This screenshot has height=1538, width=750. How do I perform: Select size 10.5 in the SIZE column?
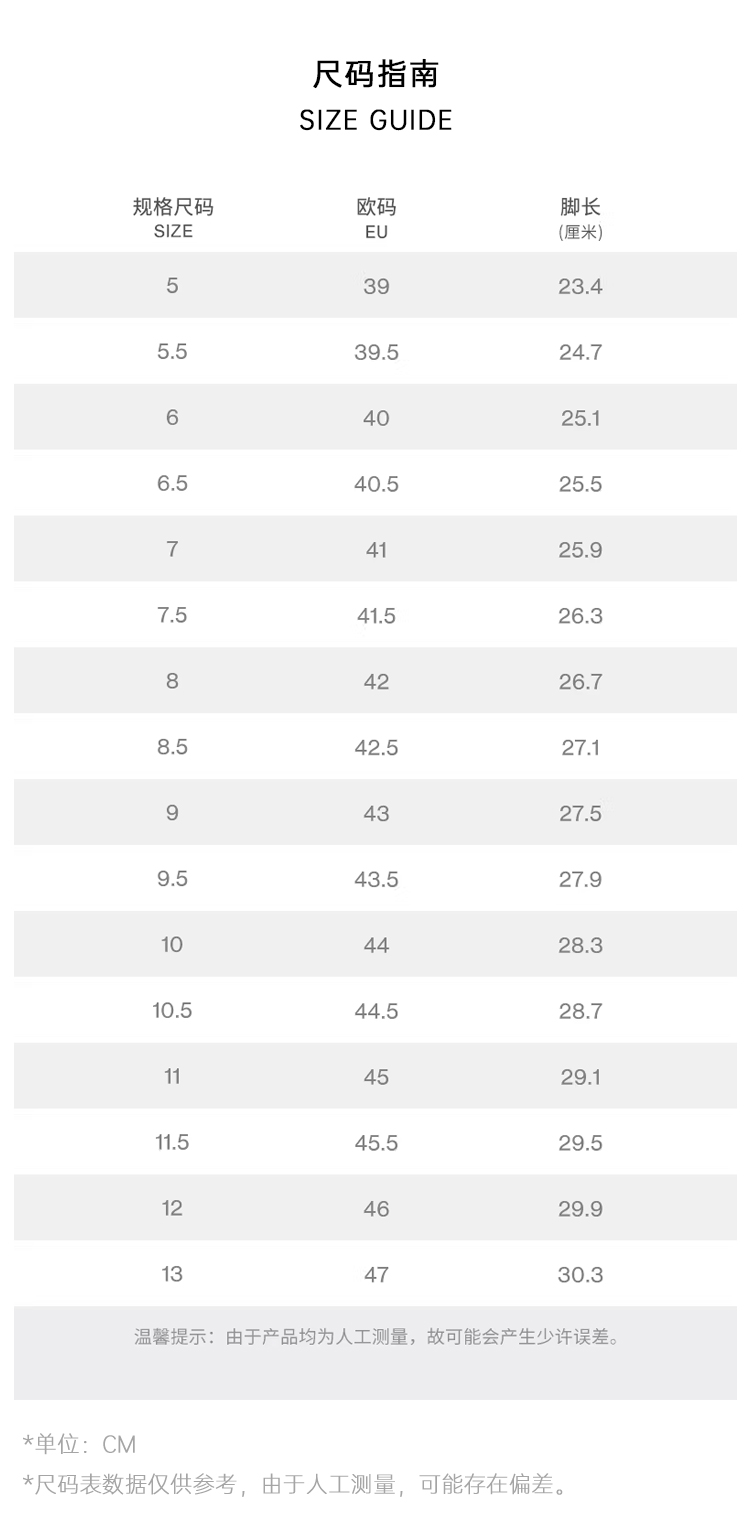(172, 1011)
